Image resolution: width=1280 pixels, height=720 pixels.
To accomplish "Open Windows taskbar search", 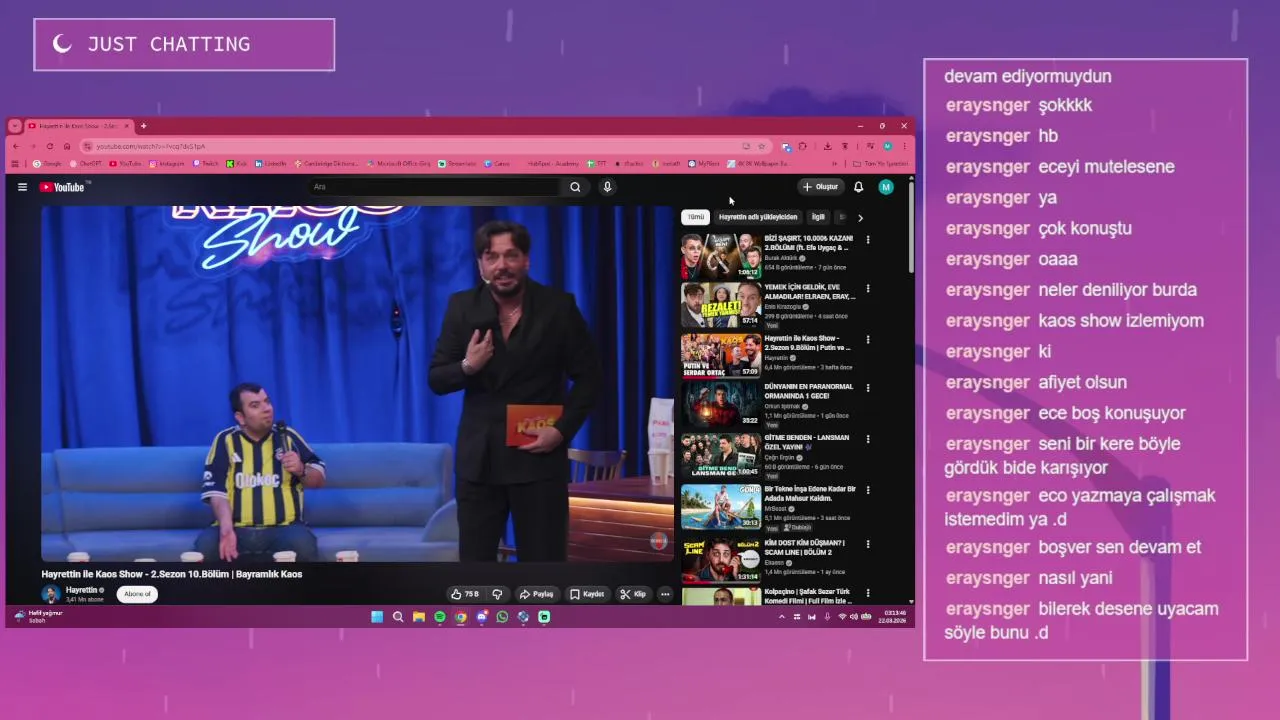I will coord(398,617).
